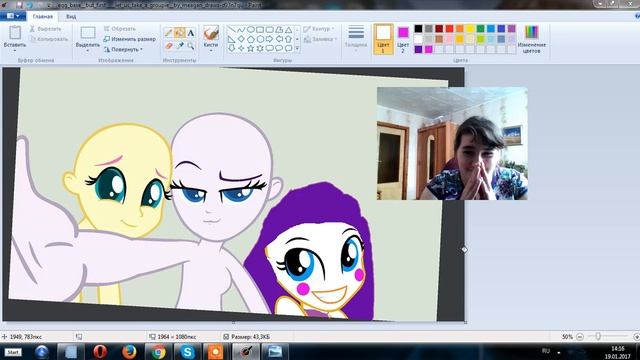Viewport: 640px width, 360px height.
Task: Open the Paint application menu button
Action: pyautogui.click(x=13, y=16)
